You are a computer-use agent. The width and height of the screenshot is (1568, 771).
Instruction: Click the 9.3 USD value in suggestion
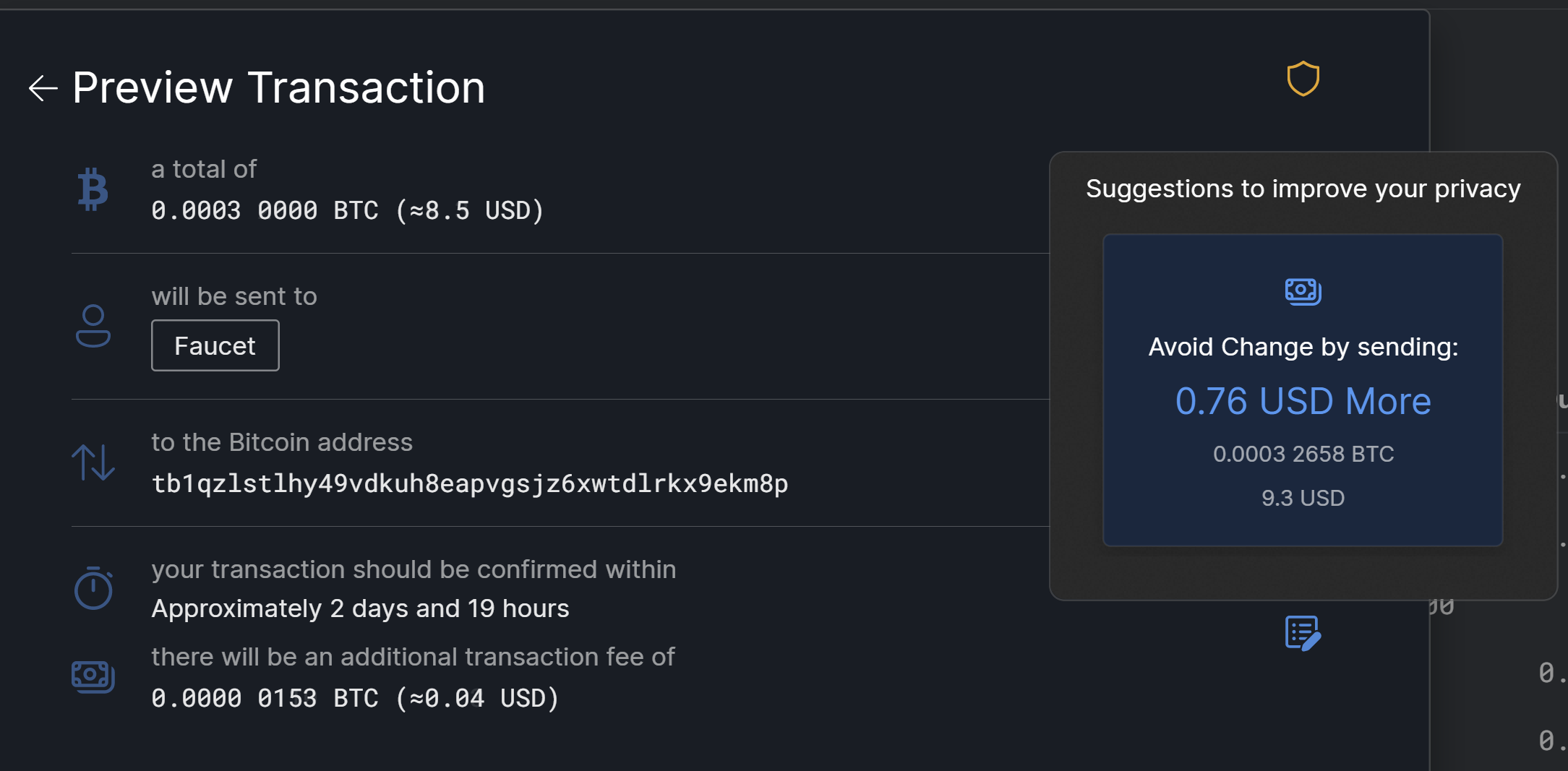[x=1302, y=498]
